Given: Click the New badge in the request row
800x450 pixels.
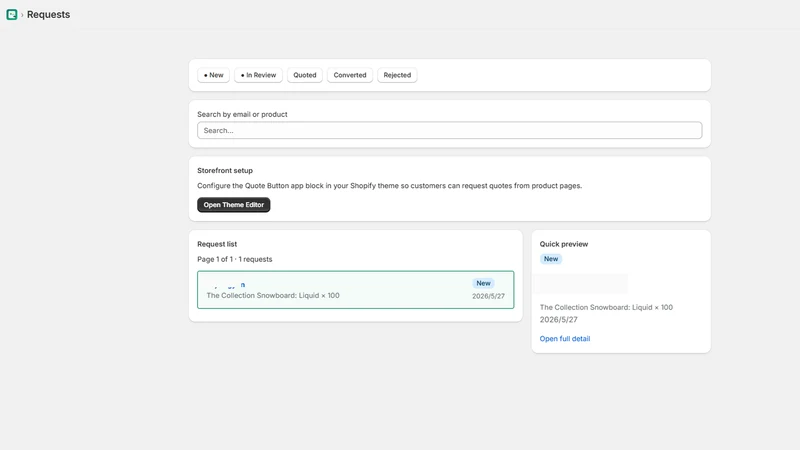Looking at the screenshot, I should (483, 283).
